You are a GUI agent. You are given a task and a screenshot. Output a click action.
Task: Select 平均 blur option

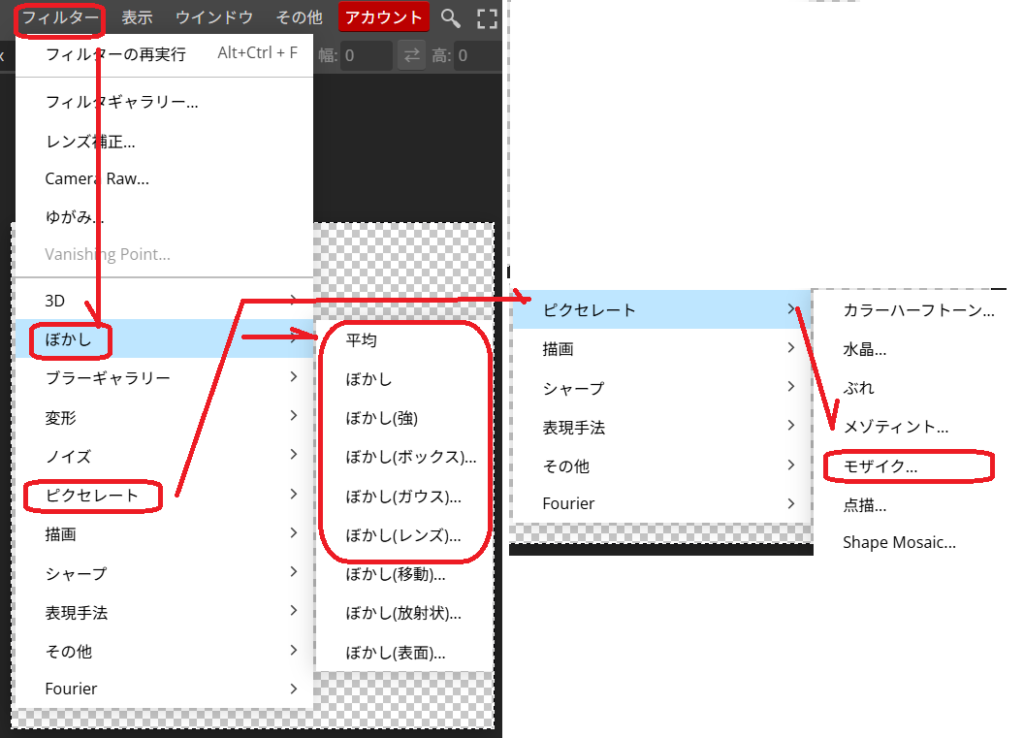[404, 340]
